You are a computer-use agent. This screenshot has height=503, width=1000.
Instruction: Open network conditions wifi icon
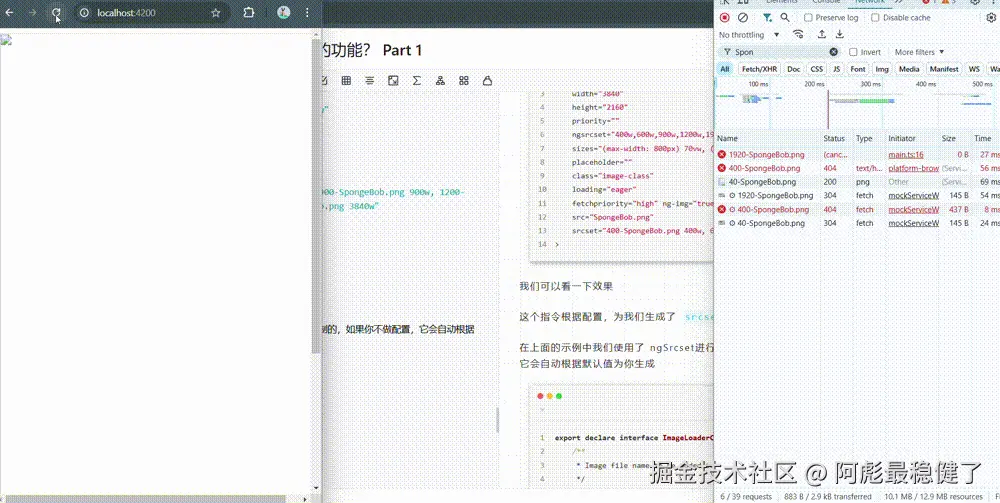click(798, 34)
